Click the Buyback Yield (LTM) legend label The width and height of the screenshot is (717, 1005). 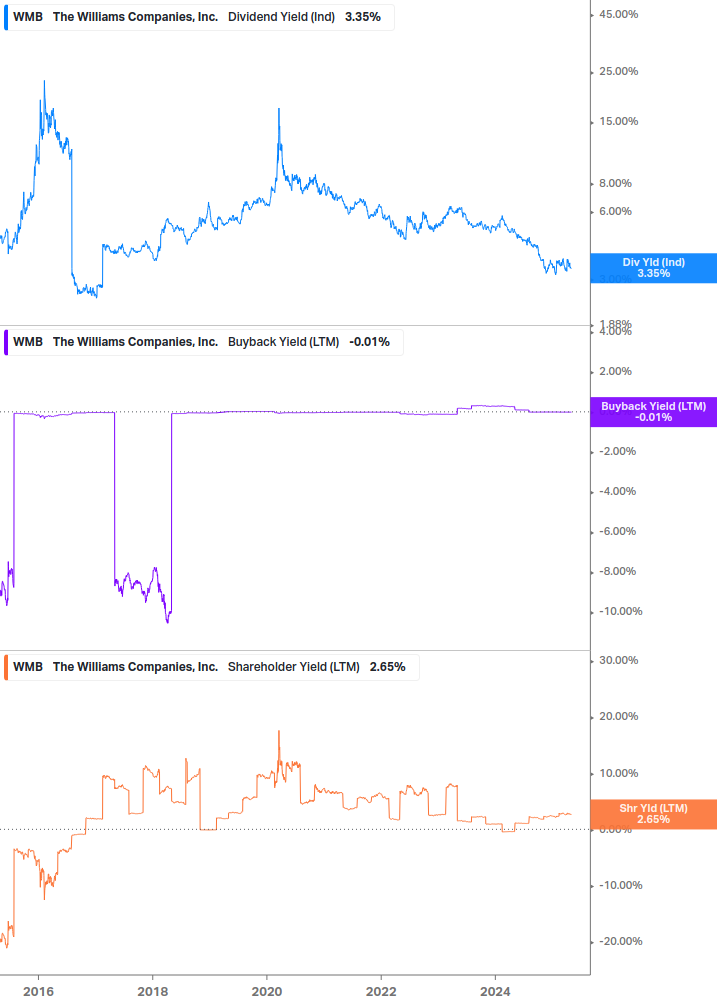coord(283,342)
